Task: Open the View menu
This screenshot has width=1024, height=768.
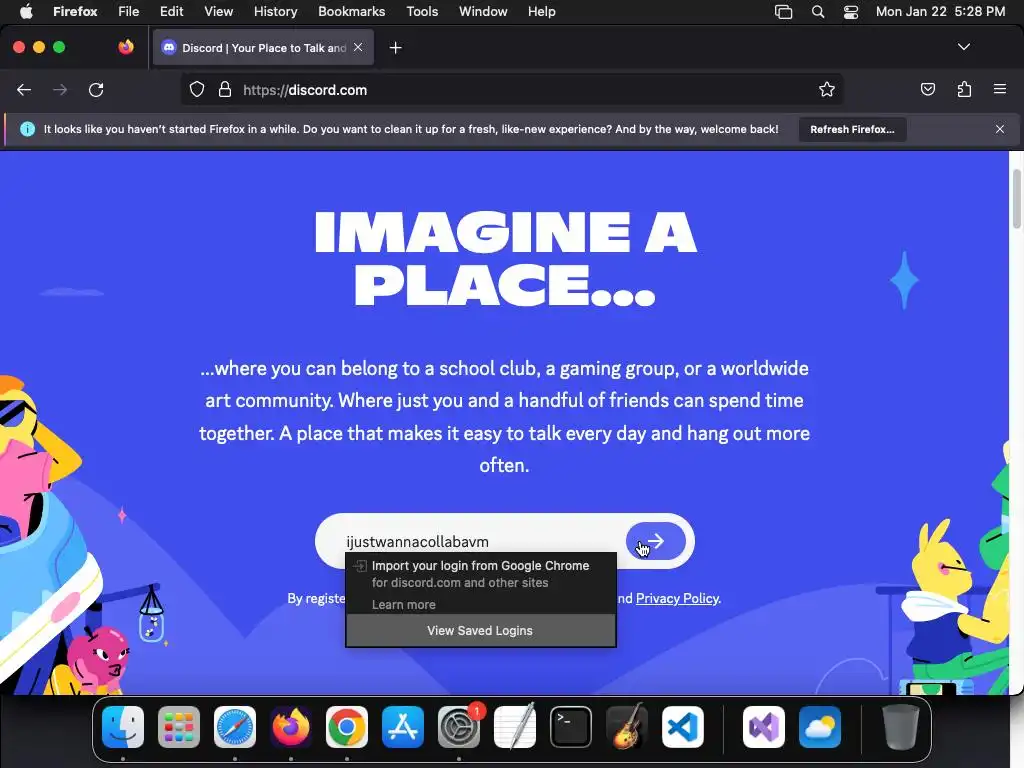Action: (219, 12)
